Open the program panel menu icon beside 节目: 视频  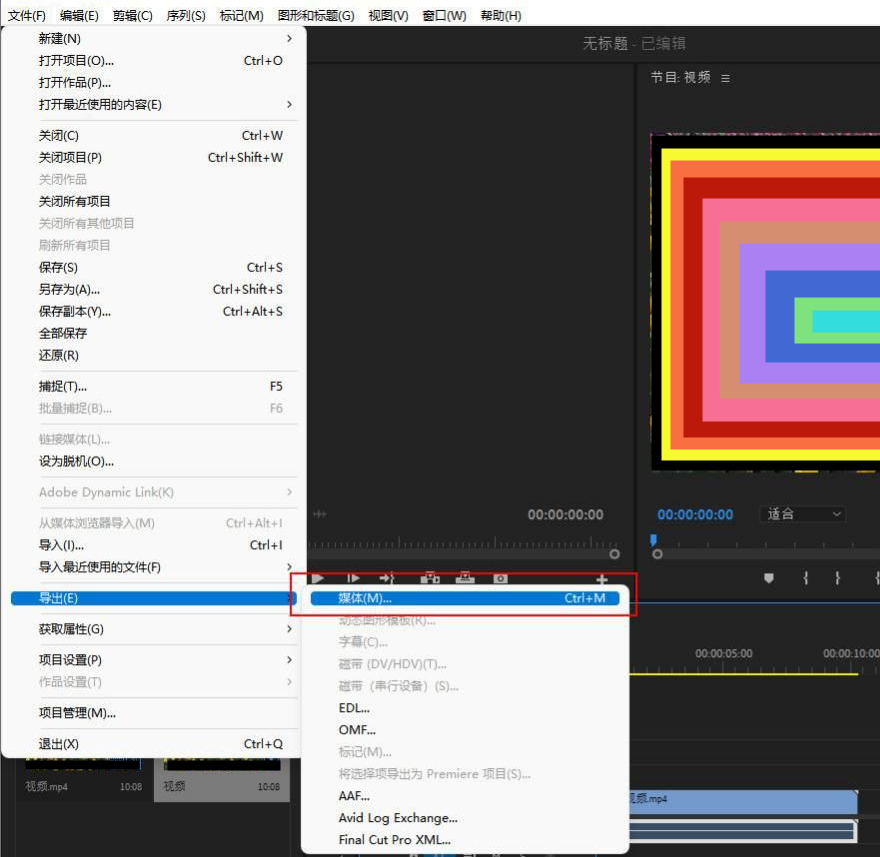pyautogui.click(x=726, y=78)
